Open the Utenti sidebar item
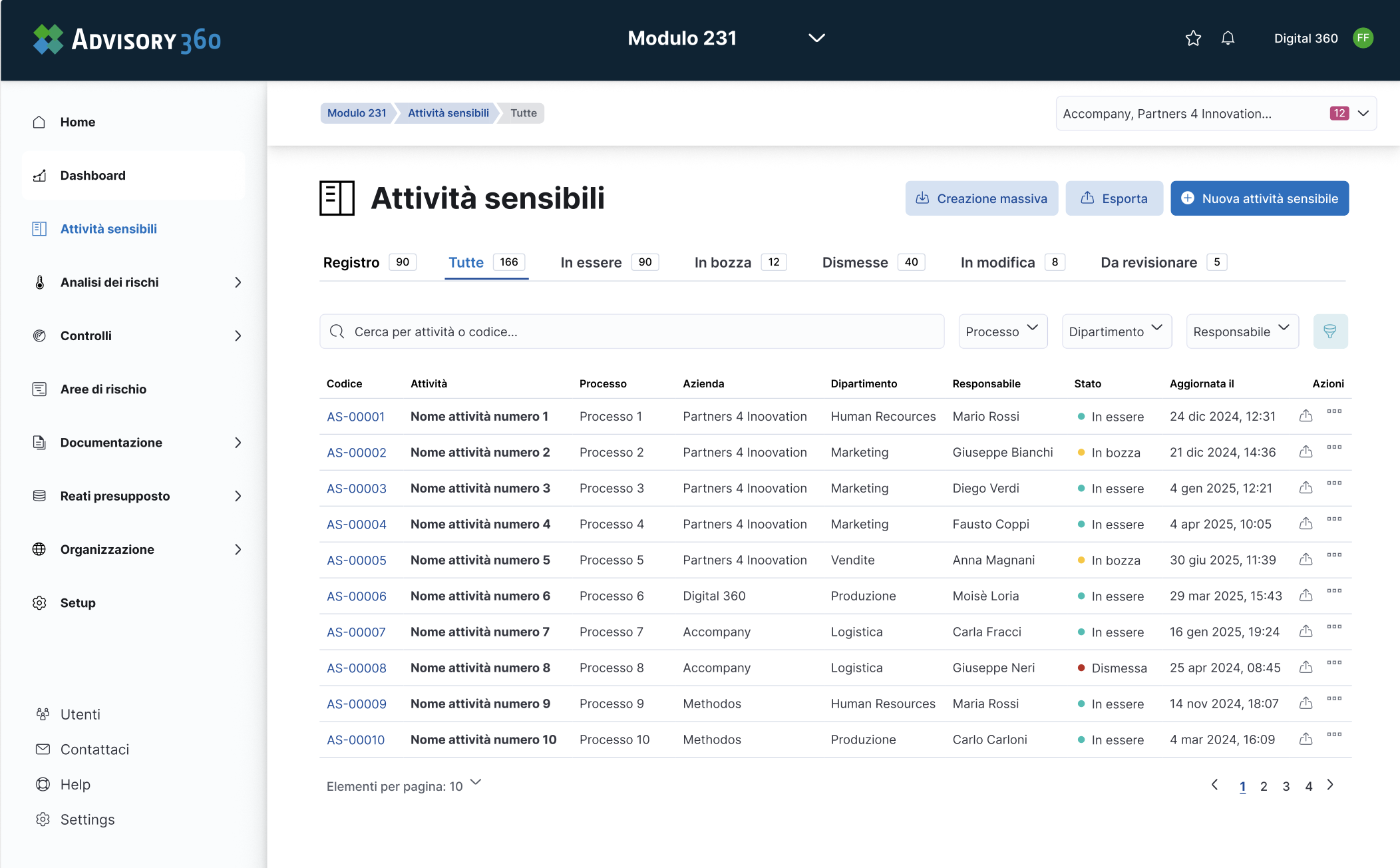 pyautogui.click(x=80, y=714)
